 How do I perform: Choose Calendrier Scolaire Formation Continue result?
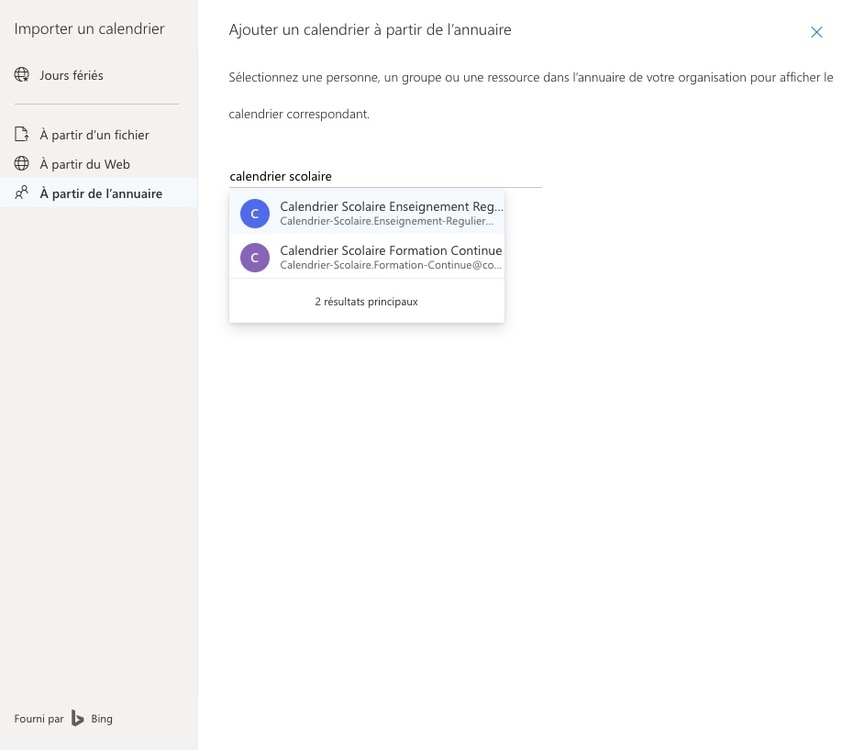coord(367,257)
